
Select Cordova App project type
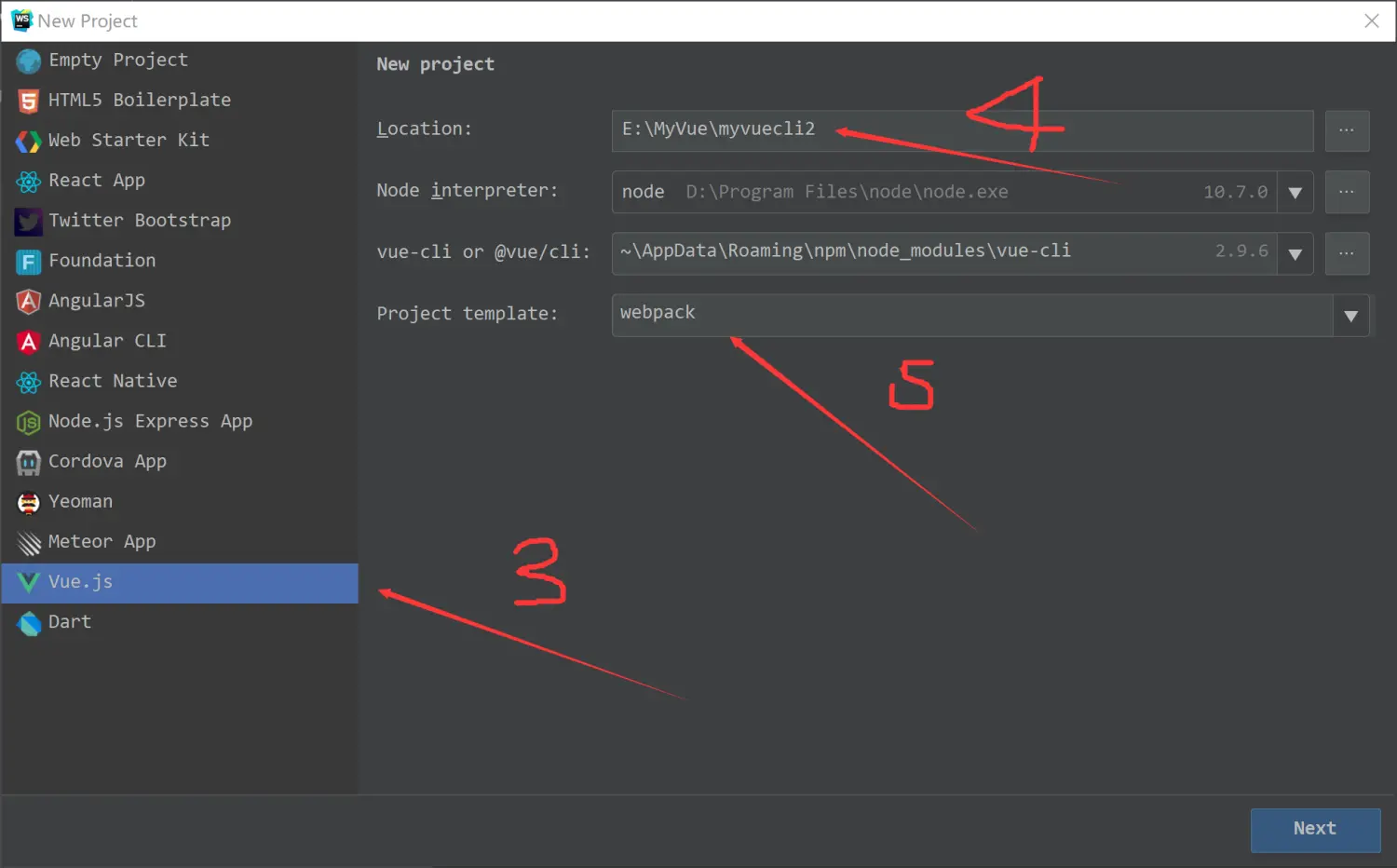[180, 461]
